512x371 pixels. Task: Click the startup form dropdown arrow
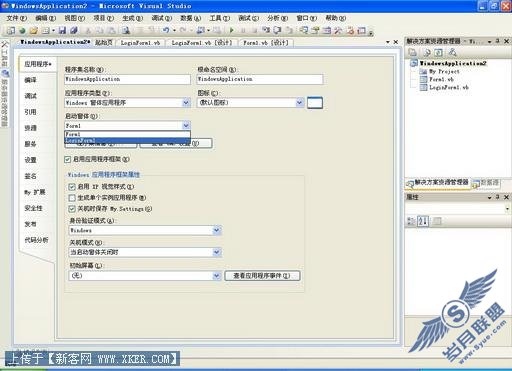point(186,126)
